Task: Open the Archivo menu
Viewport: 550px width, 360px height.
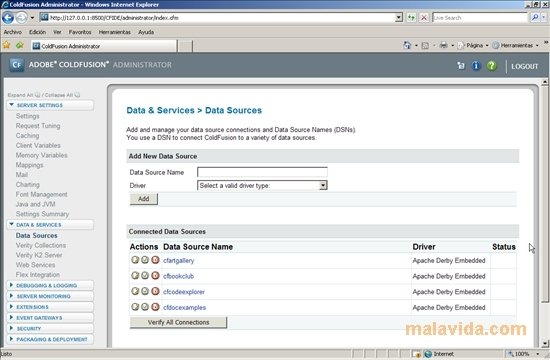Action: (13, 32)
